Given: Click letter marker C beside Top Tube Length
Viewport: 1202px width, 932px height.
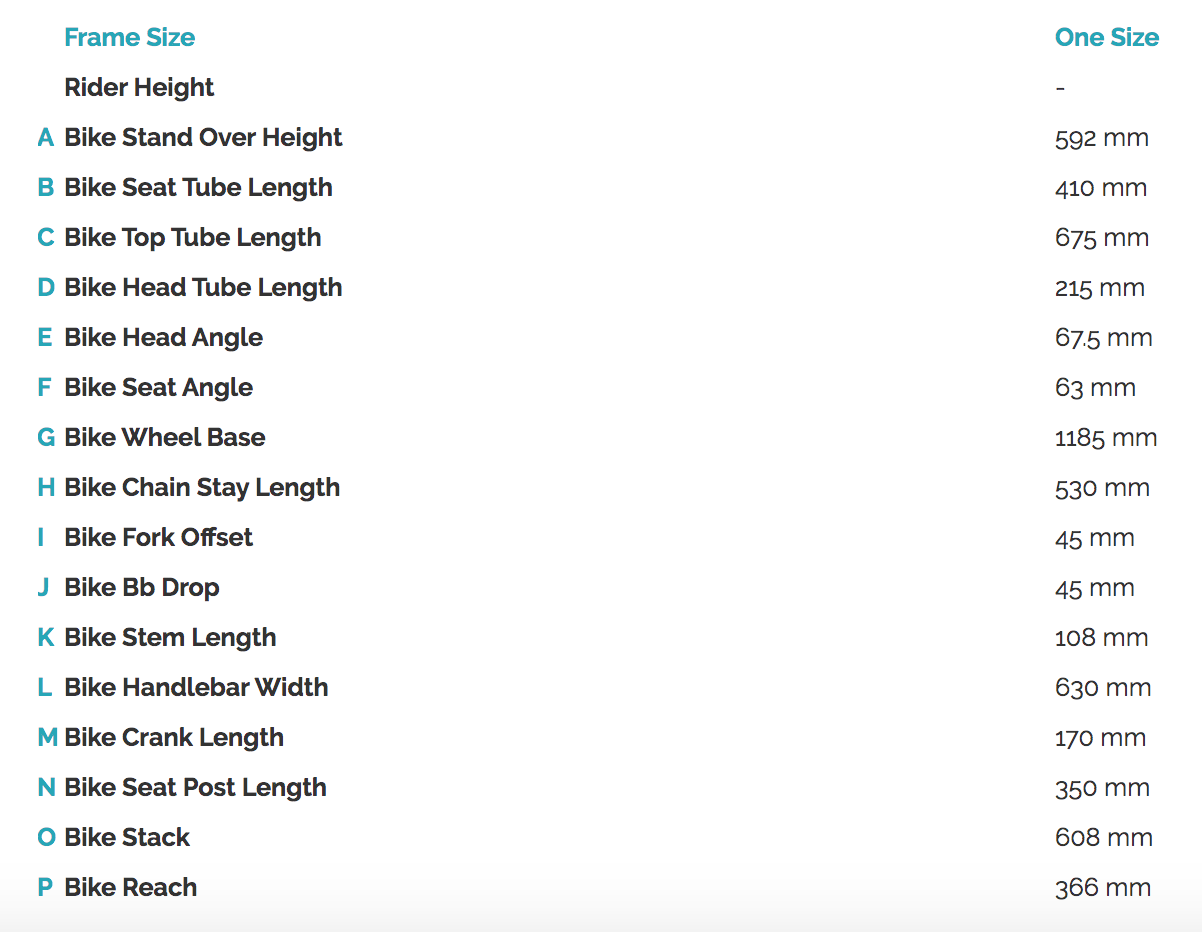Looking at the screenshot, I should (45, 238).
